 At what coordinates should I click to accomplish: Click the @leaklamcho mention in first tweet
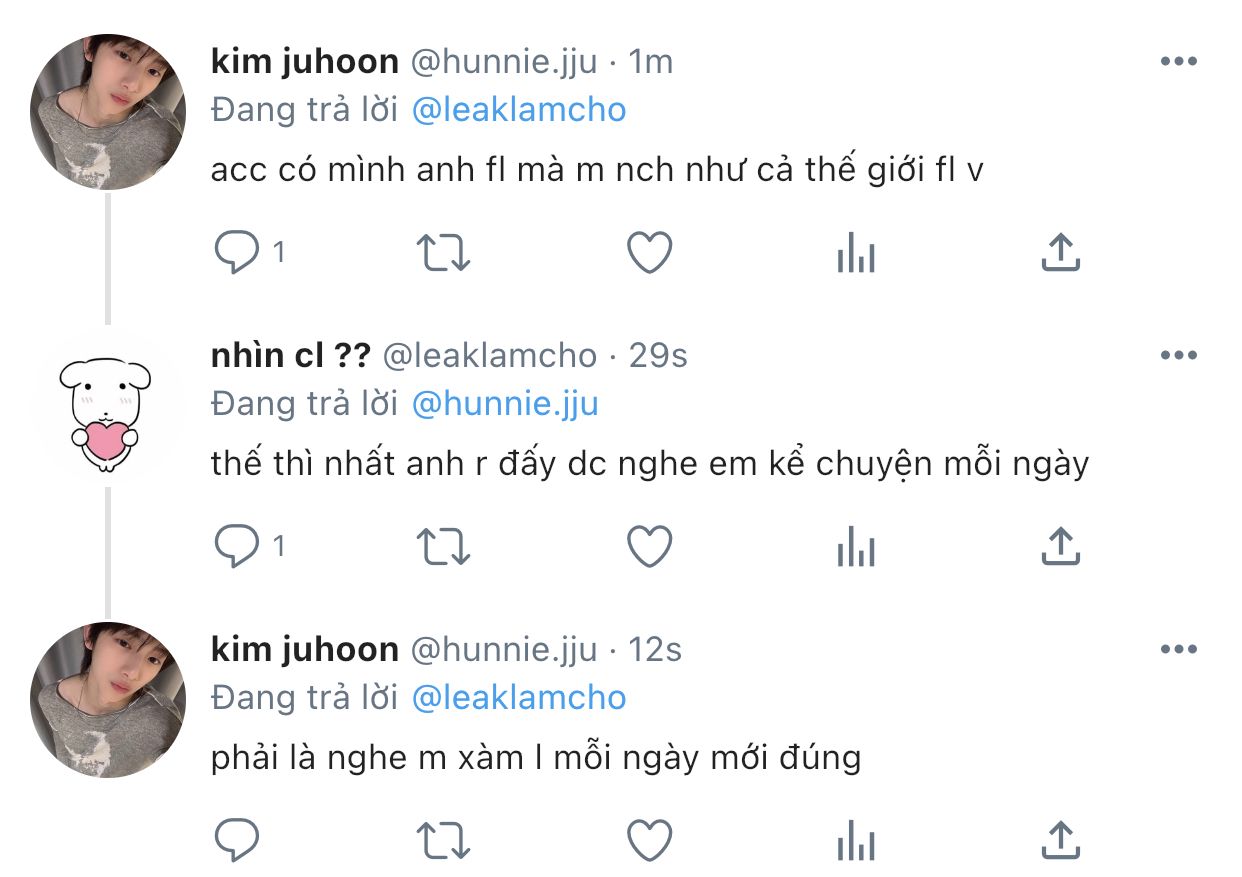(518, 110)
